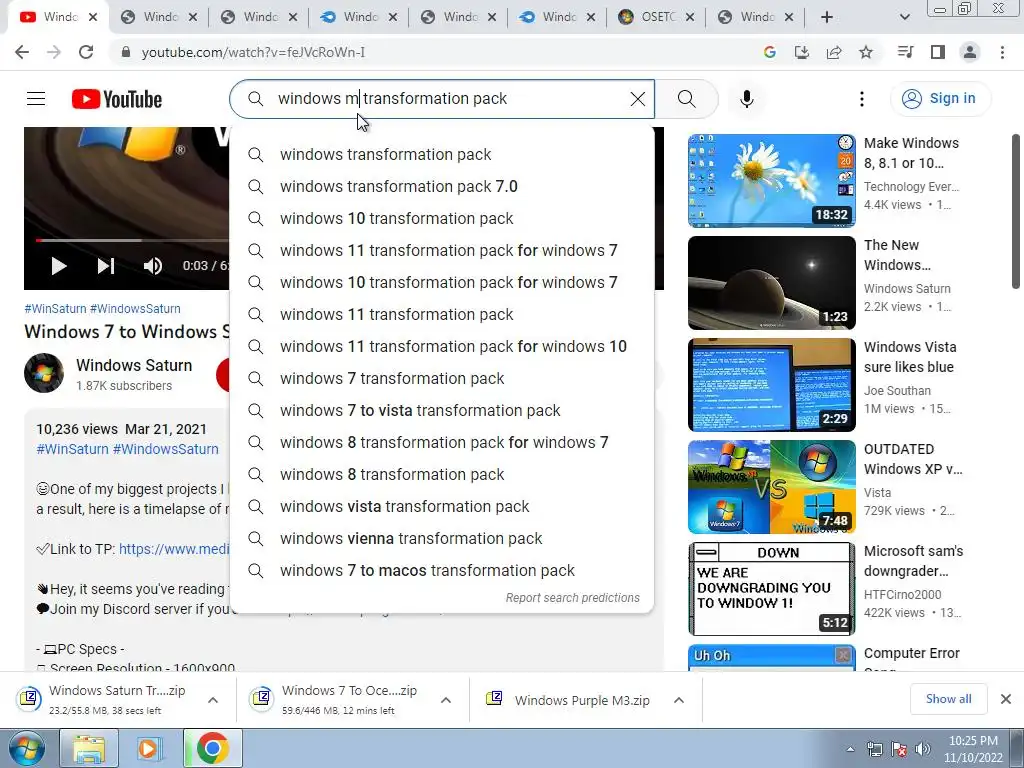Show hidden tray icons arrow
The height and width of the screenshot is (768, 1024).
pyautogui.click(x=850, y=749)
